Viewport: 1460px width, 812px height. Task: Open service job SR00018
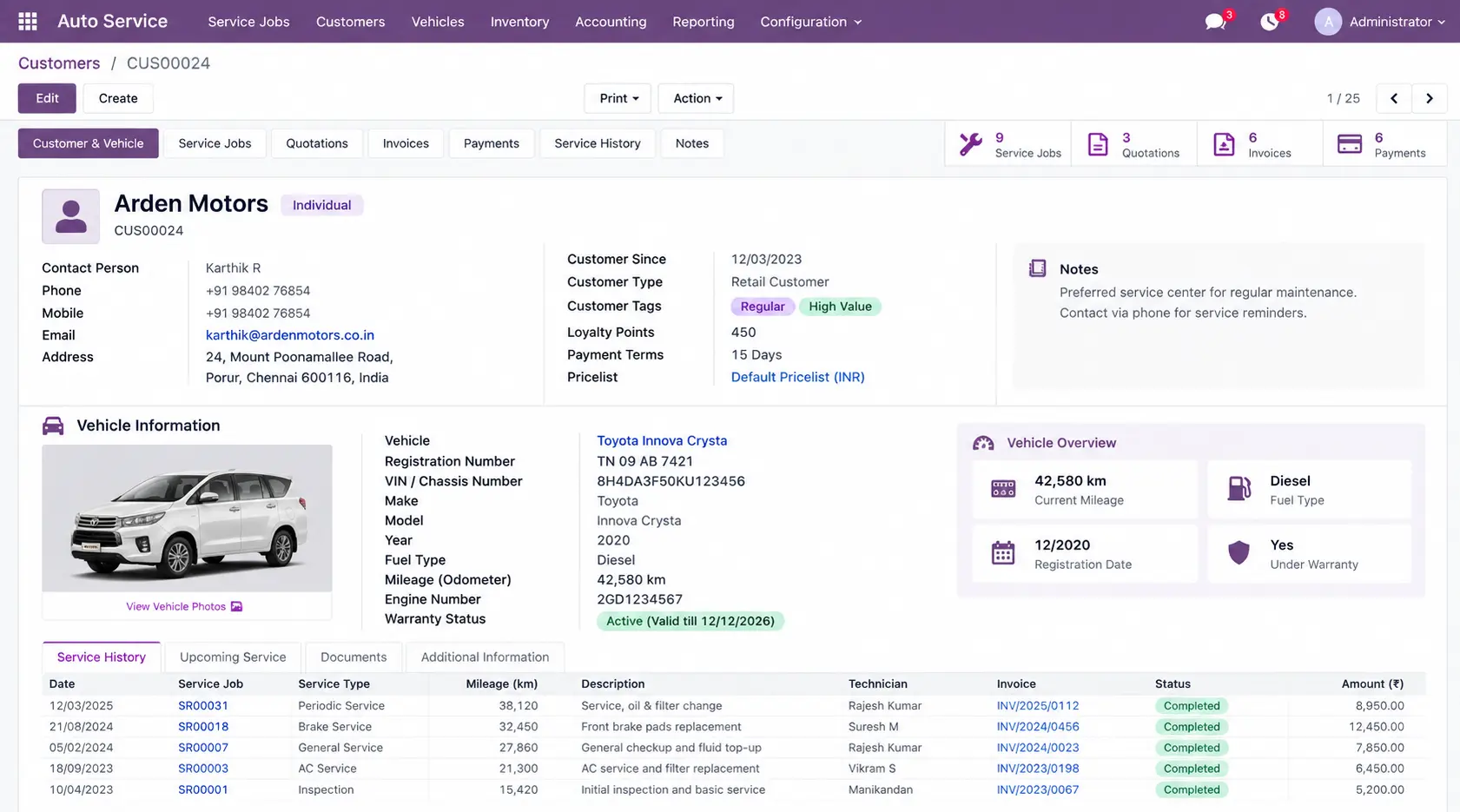tap(203, 727)
